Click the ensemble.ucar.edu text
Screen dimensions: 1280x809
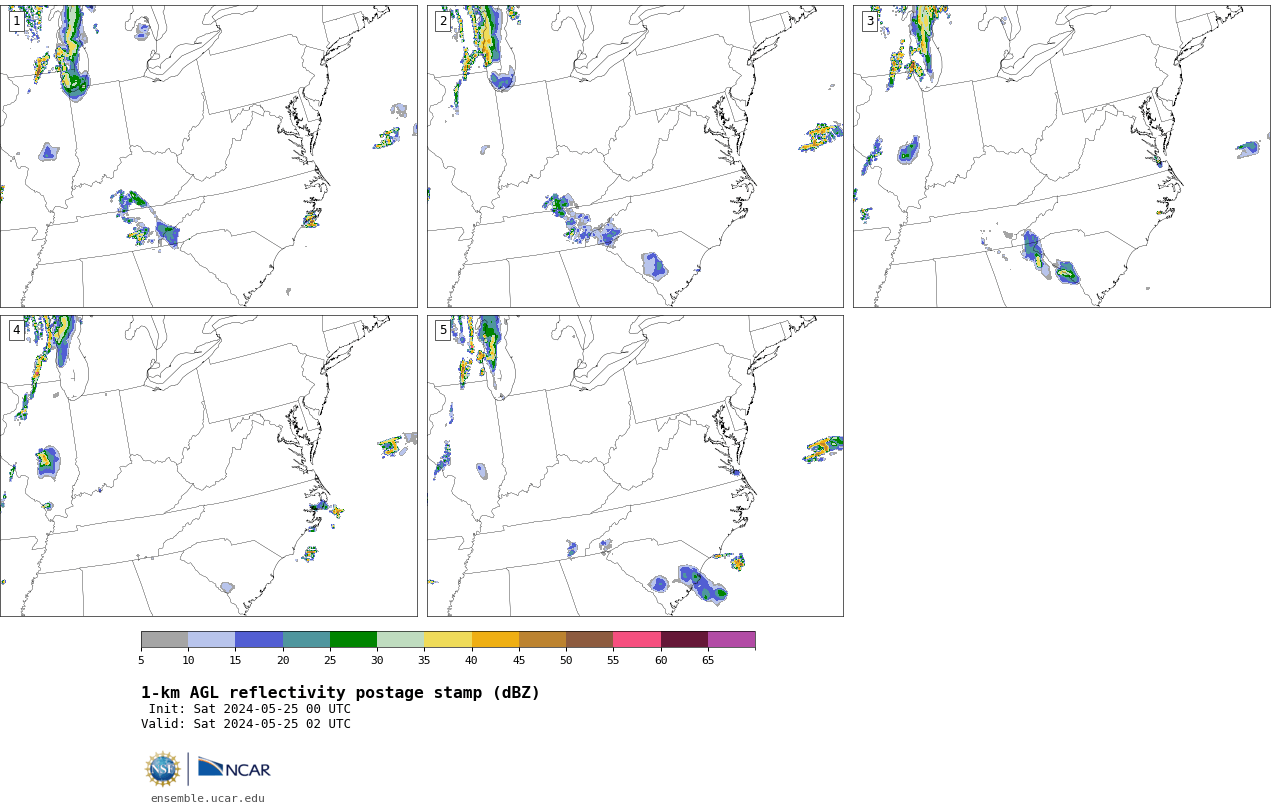pyautogui.click(x=208, y=798)
